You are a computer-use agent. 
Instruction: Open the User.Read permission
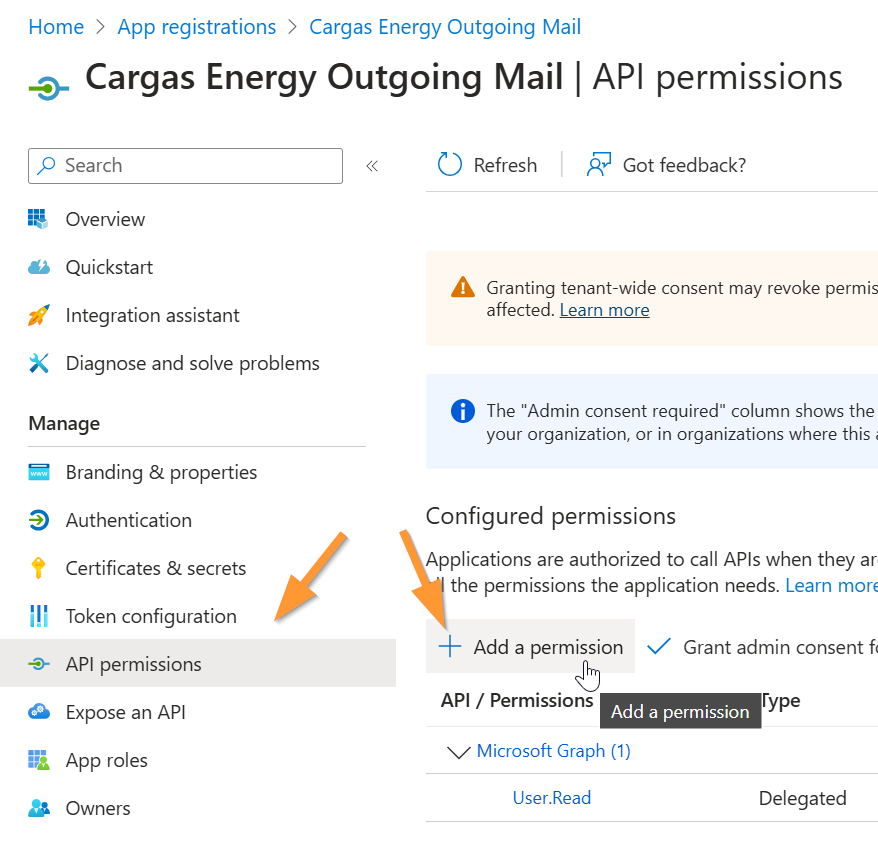(552, 798)
